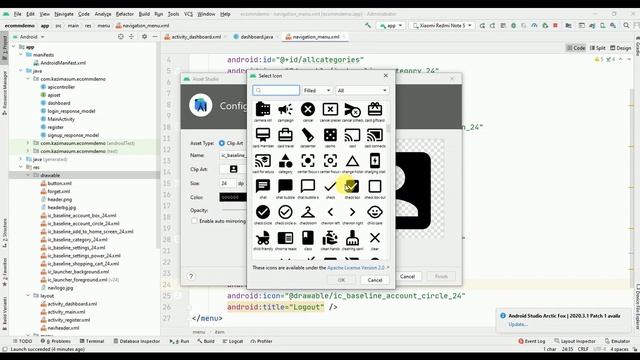Switch editor to Design view
This screenshot has height=360, width=640.
point(620,48)
